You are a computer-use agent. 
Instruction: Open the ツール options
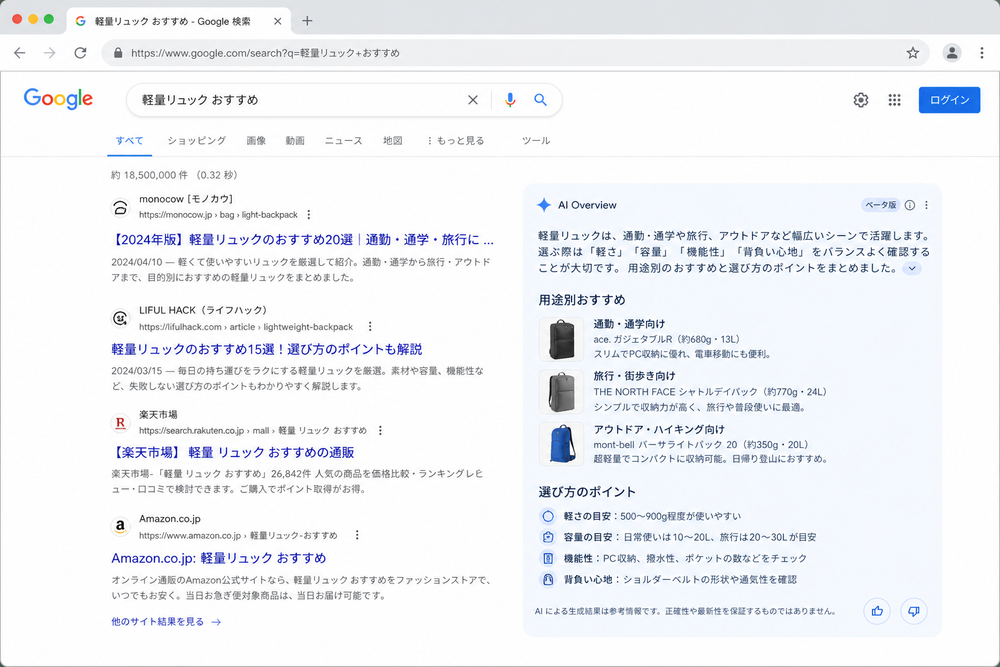[536, 140]
